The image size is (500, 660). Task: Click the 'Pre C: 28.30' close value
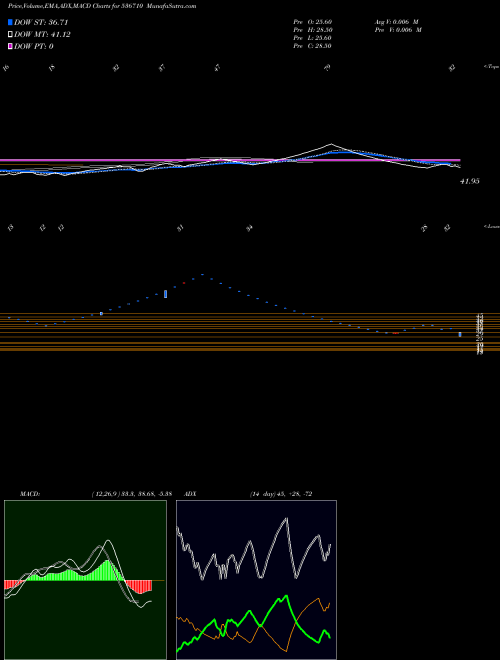[312, 46]
